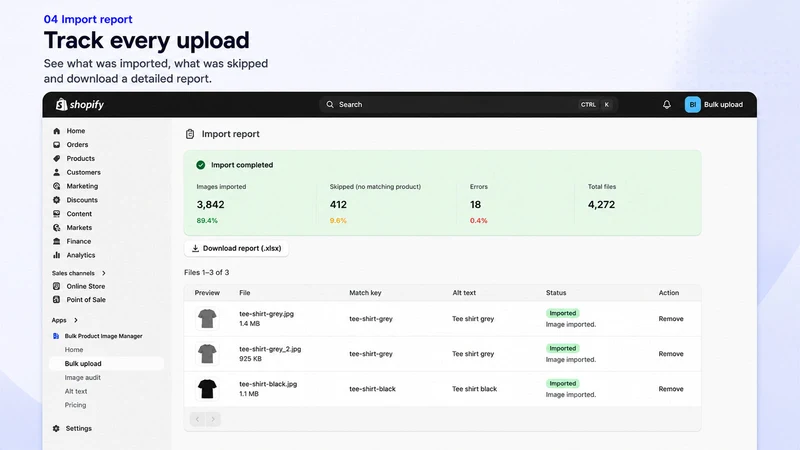Open Products in the sidebar

(x=81, y=159)
